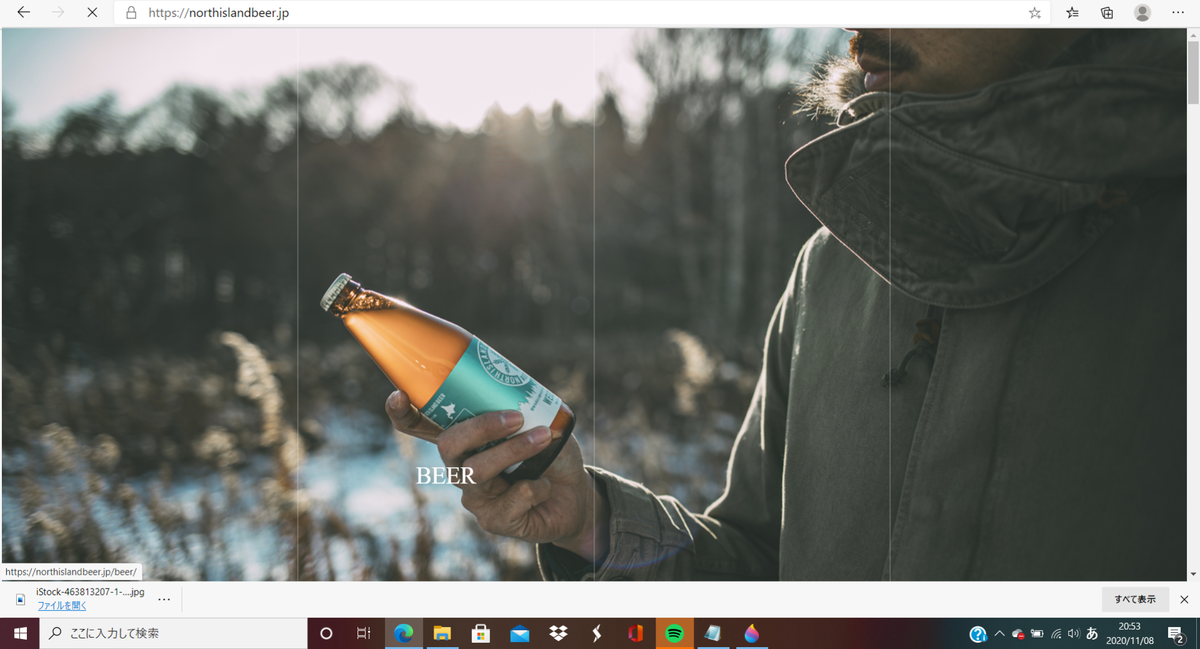Click the lock icon for site information

click(131, 13)
